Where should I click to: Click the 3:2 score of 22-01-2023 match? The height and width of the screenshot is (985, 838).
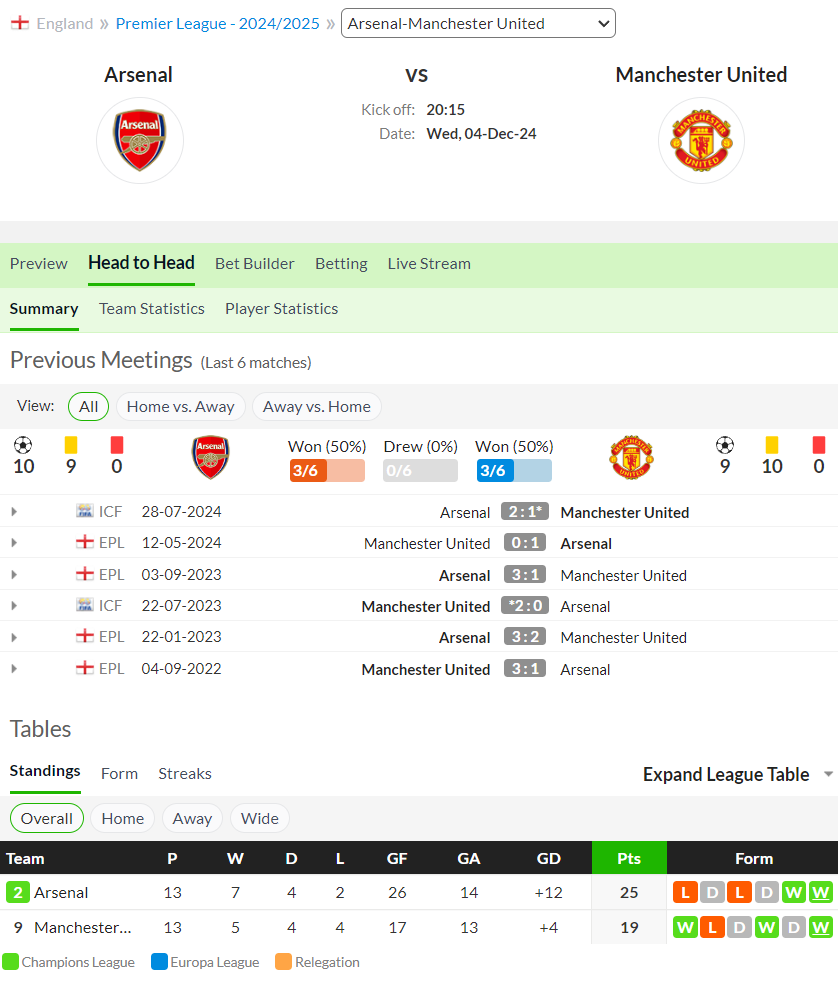click(525, 637)
